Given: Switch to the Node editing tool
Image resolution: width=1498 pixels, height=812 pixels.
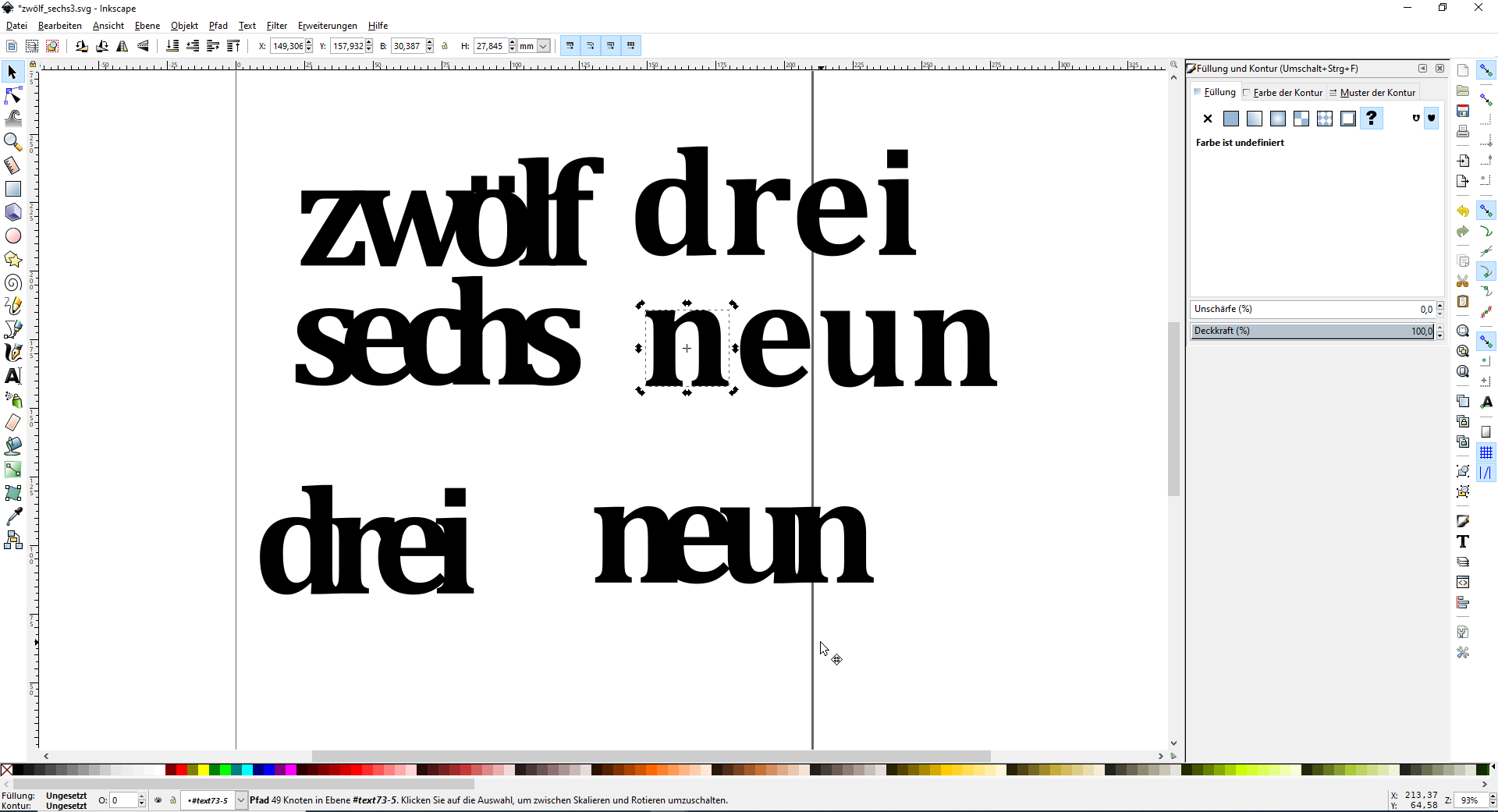Looking at the screenshot, I should point(12,95).
